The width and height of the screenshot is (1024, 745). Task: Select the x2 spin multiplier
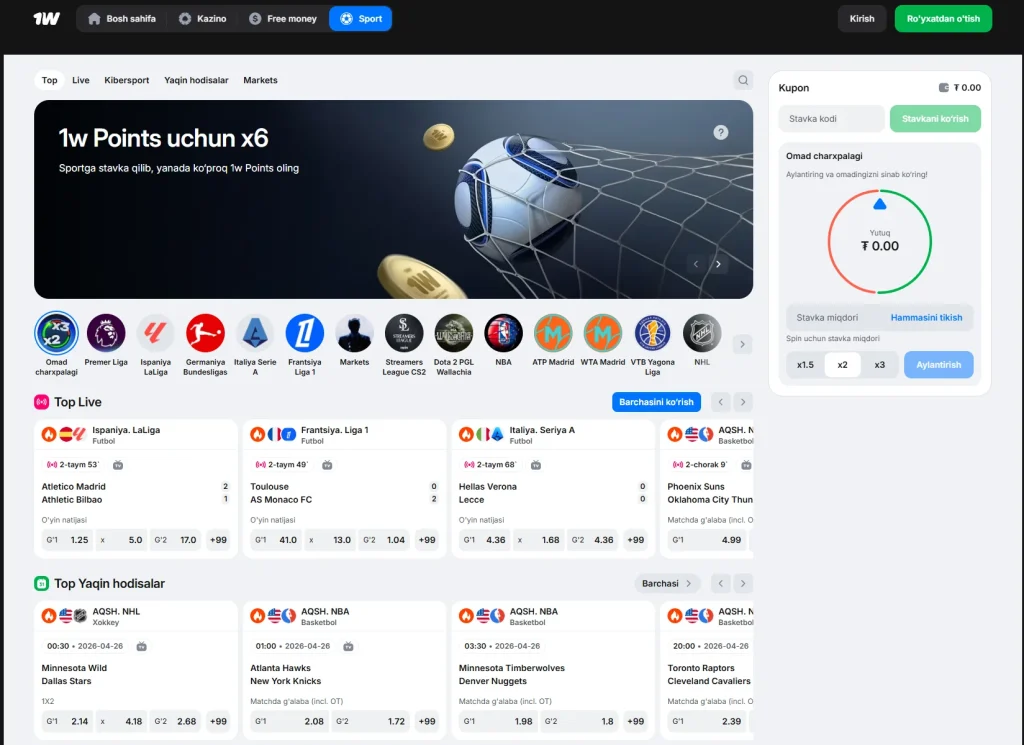tap(842, 365)
